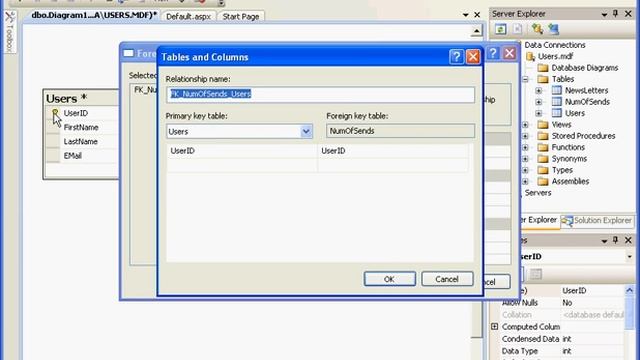Pin the Server Explorer panel
The width and height of the screenshot is (640, 360).
pyautogui.click(x=616, y=13)
